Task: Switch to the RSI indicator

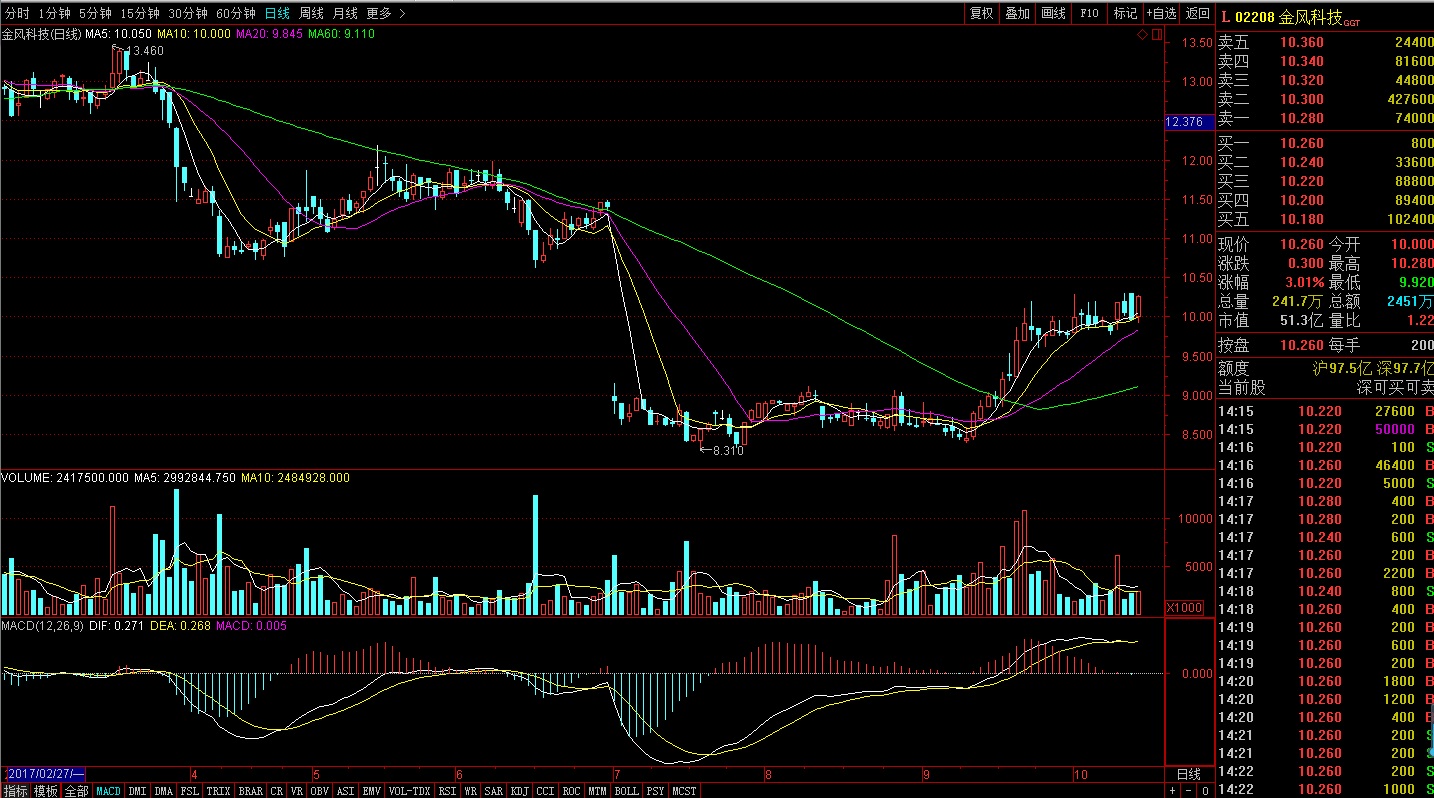Action: pos(447,791)
